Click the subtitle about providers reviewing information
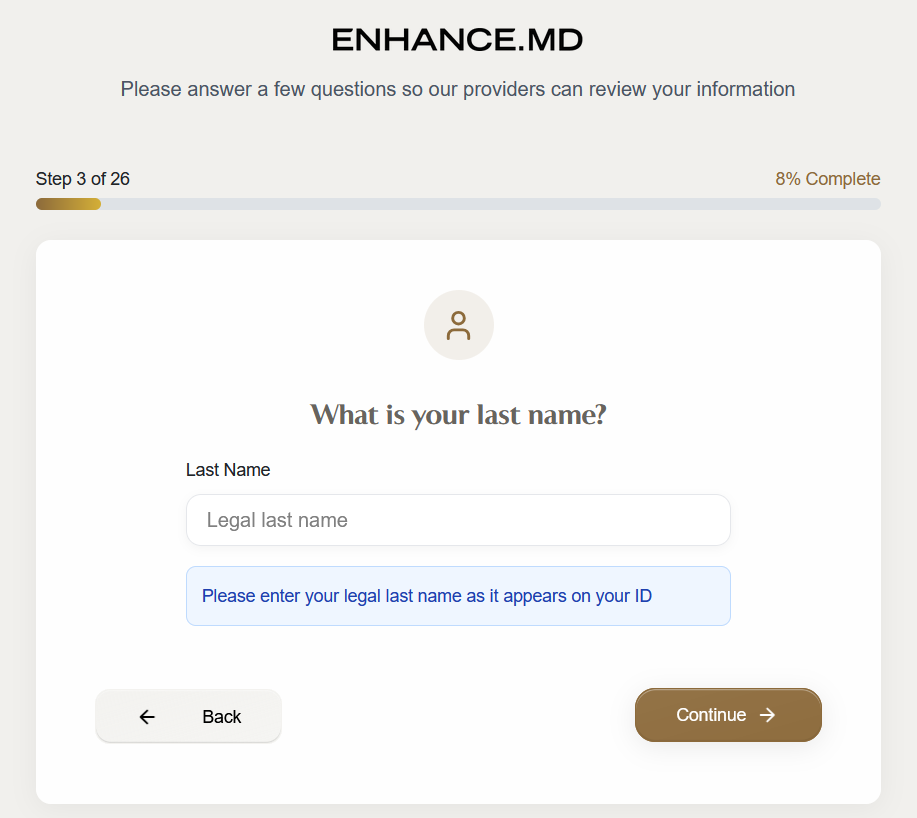 458,89
